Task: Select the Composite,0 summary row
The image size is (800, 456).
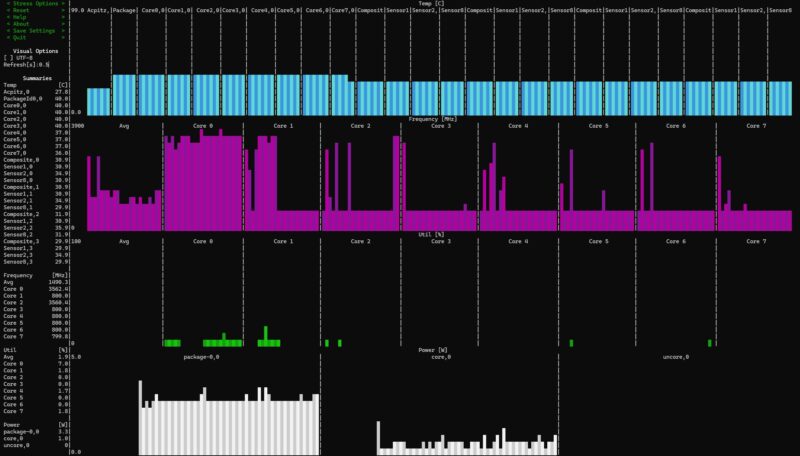Action: 36,160
